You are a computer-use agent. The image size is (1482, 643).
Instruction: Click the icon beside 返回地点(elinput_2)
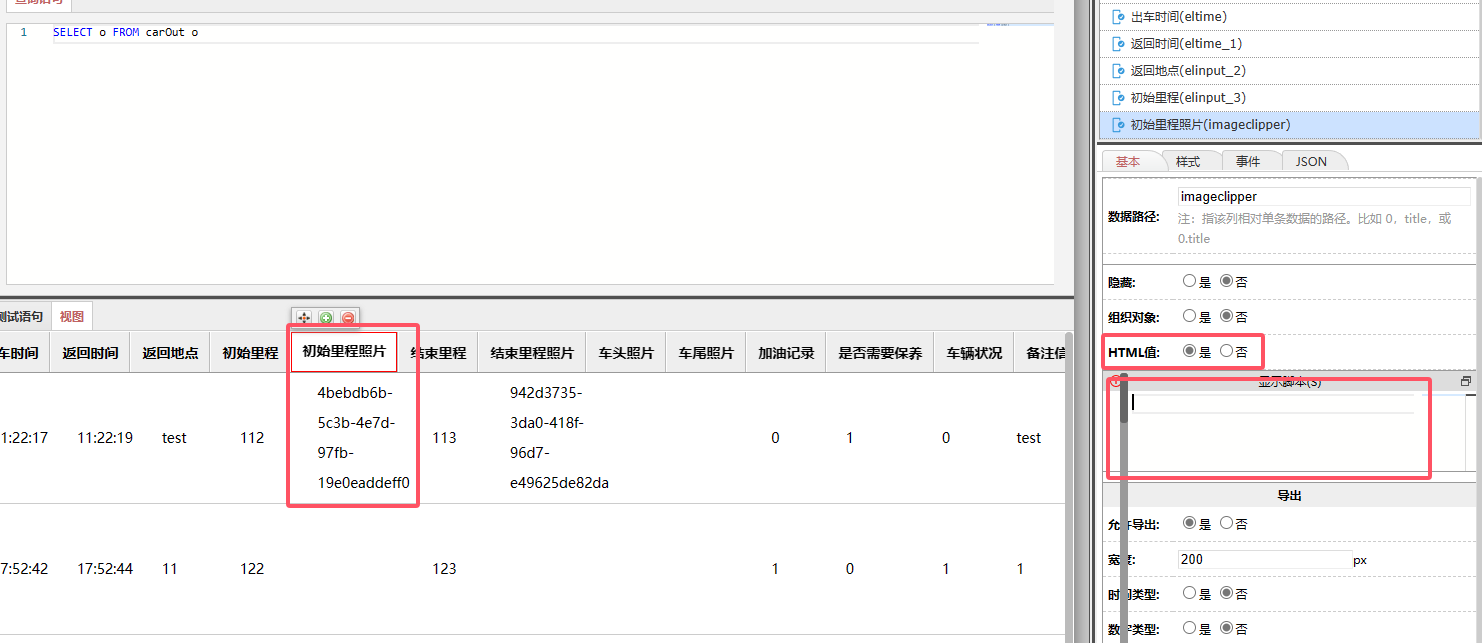point(1120,71)
